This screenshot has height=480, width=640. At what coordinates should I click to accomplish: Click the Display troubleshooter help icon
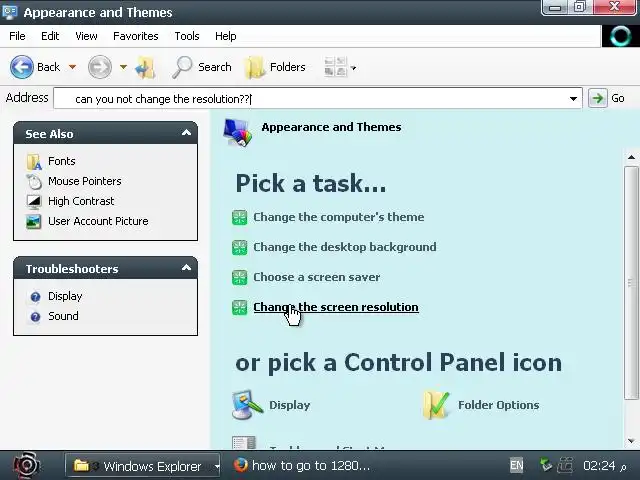pos(36,297)
